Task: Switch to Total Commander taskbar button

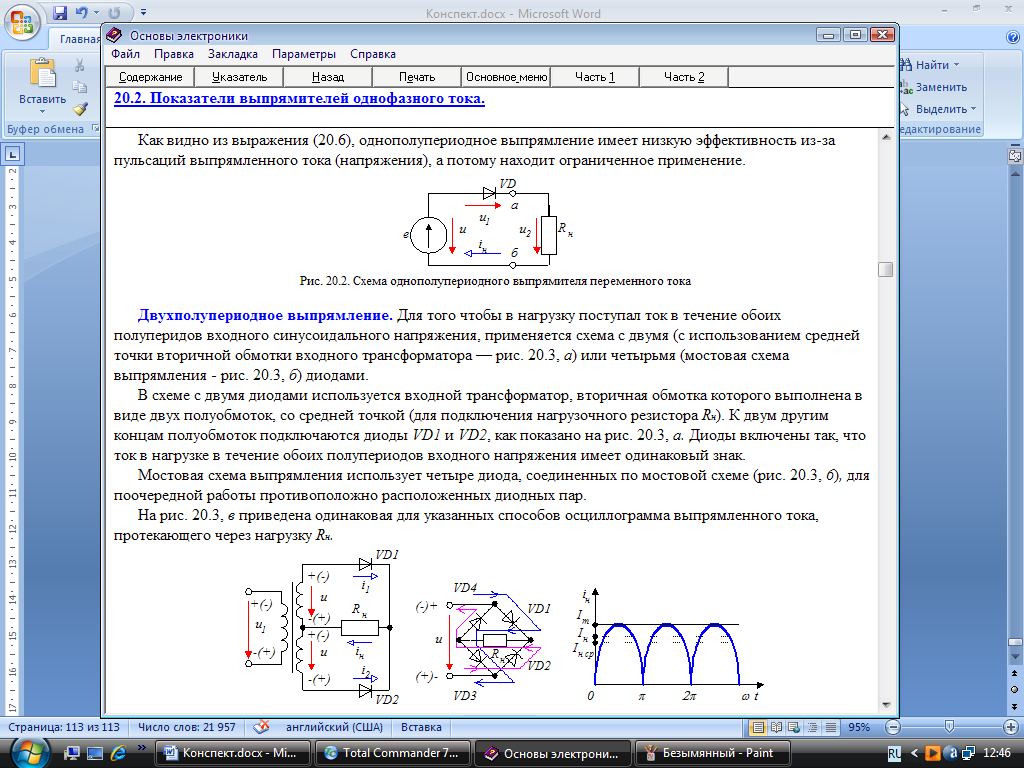Action: [394, 753]
